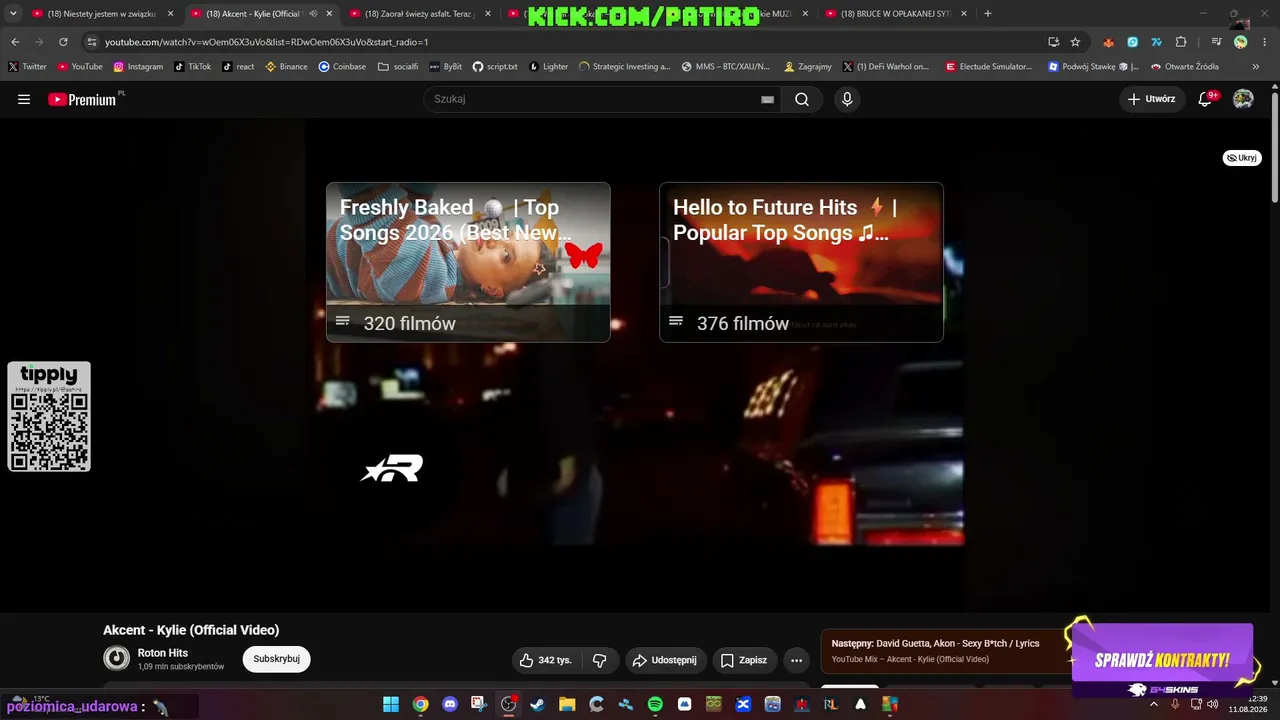Screen dimensions: 1280x720
Task: Open File Explorer from the taskbar
Action: 567,705
